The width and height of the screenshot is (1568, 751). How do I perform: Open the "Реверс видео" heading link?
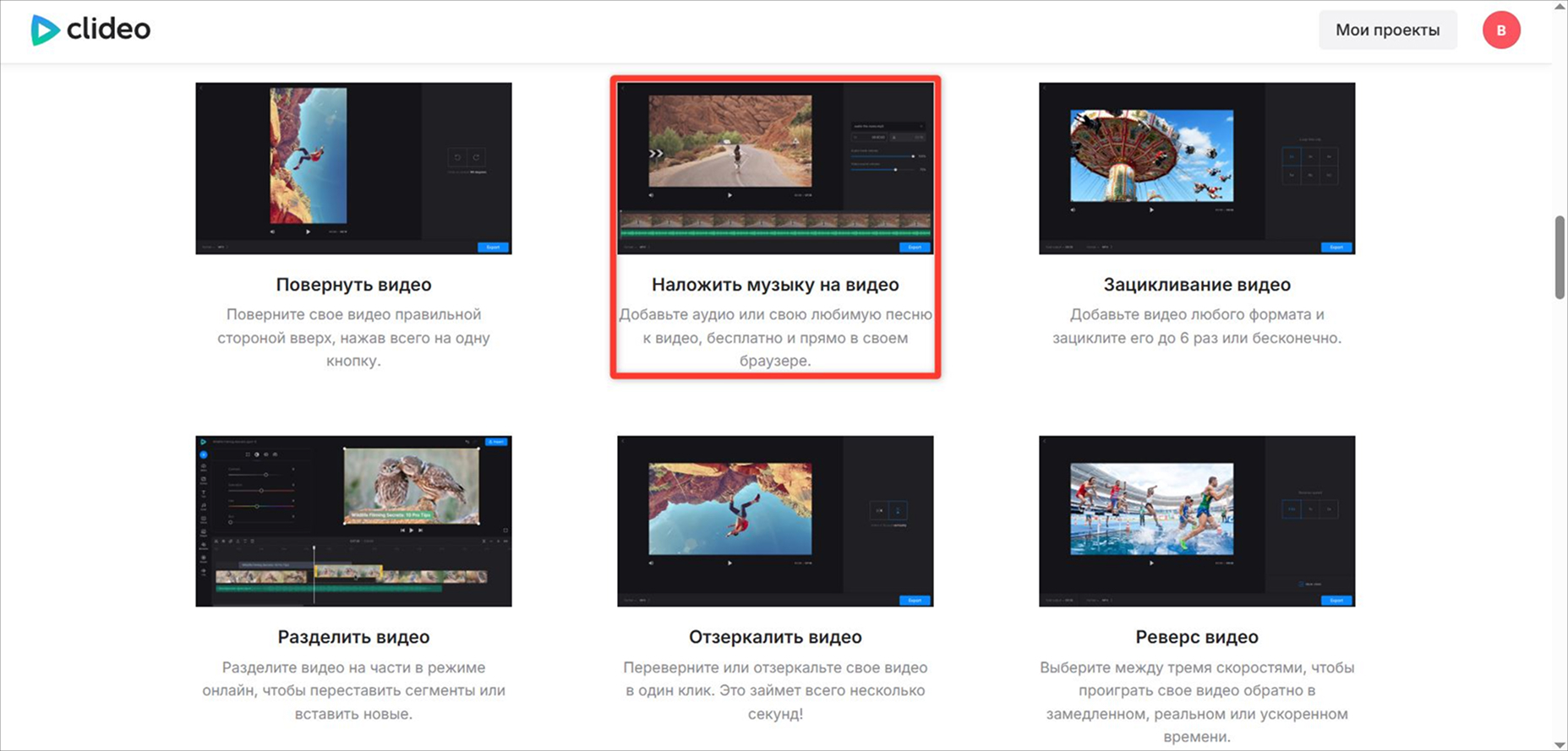coord(1196,637)
